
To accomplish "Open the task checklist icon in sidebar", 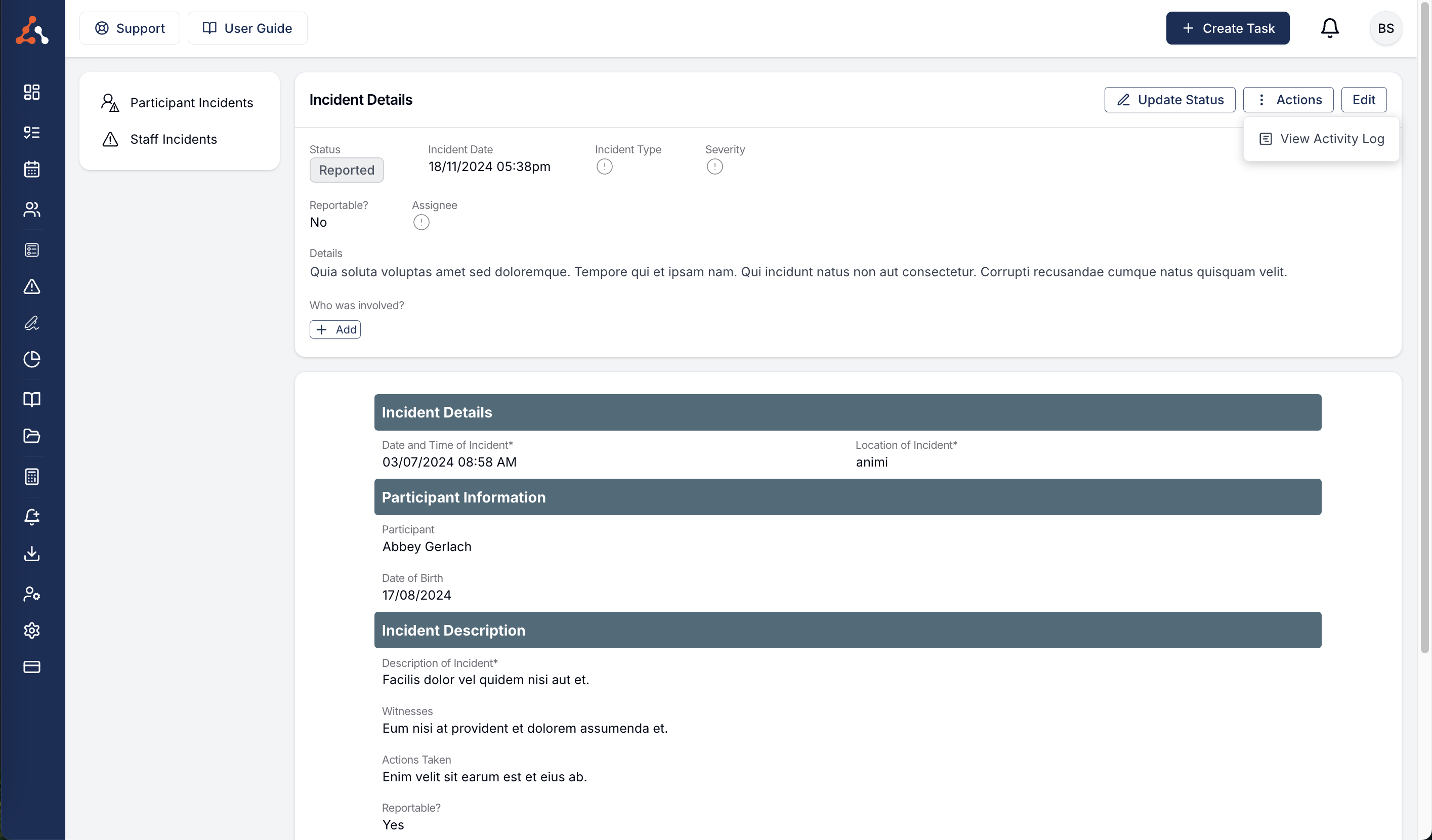I will click(x=32, y=133).
